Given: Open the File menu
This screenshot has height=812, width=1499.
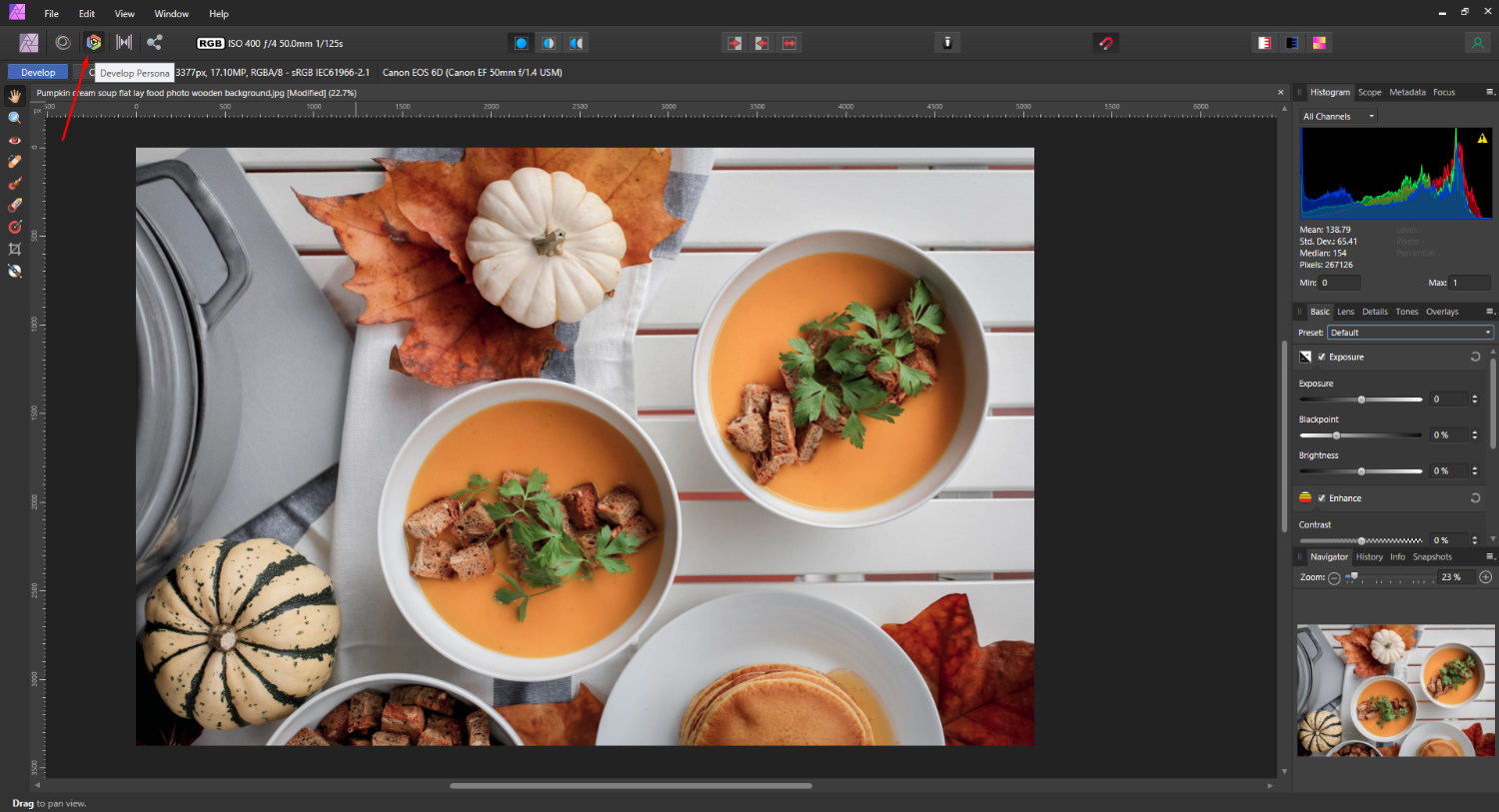Looking at the screenshot, I should [x=51, y=14].
